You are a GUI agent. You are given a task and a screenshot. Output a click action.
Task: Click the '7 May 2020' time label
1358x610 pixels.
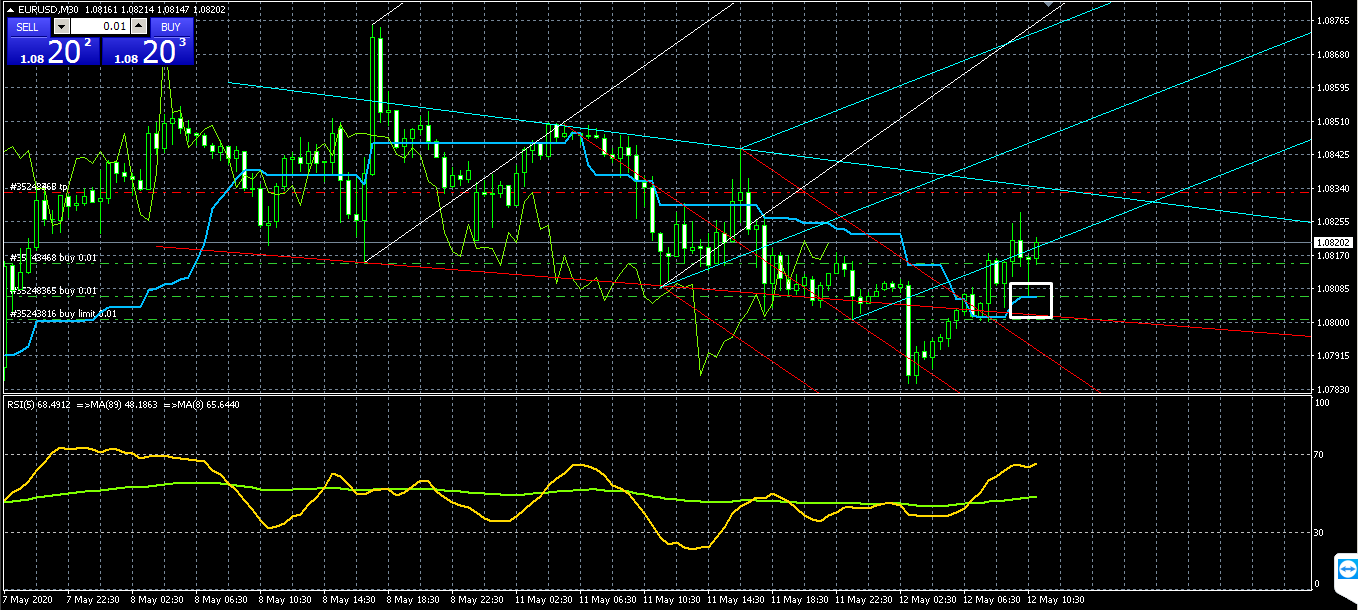click(27, 600)
